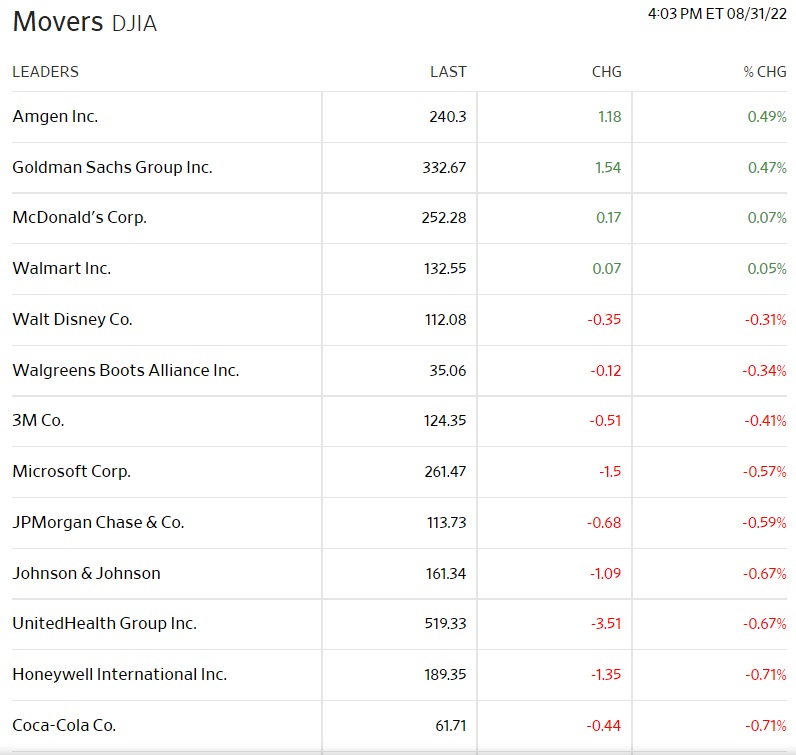Select Walgreens change value -0.12
This screenshot has width=796, height=755.
tap(605, 370)
